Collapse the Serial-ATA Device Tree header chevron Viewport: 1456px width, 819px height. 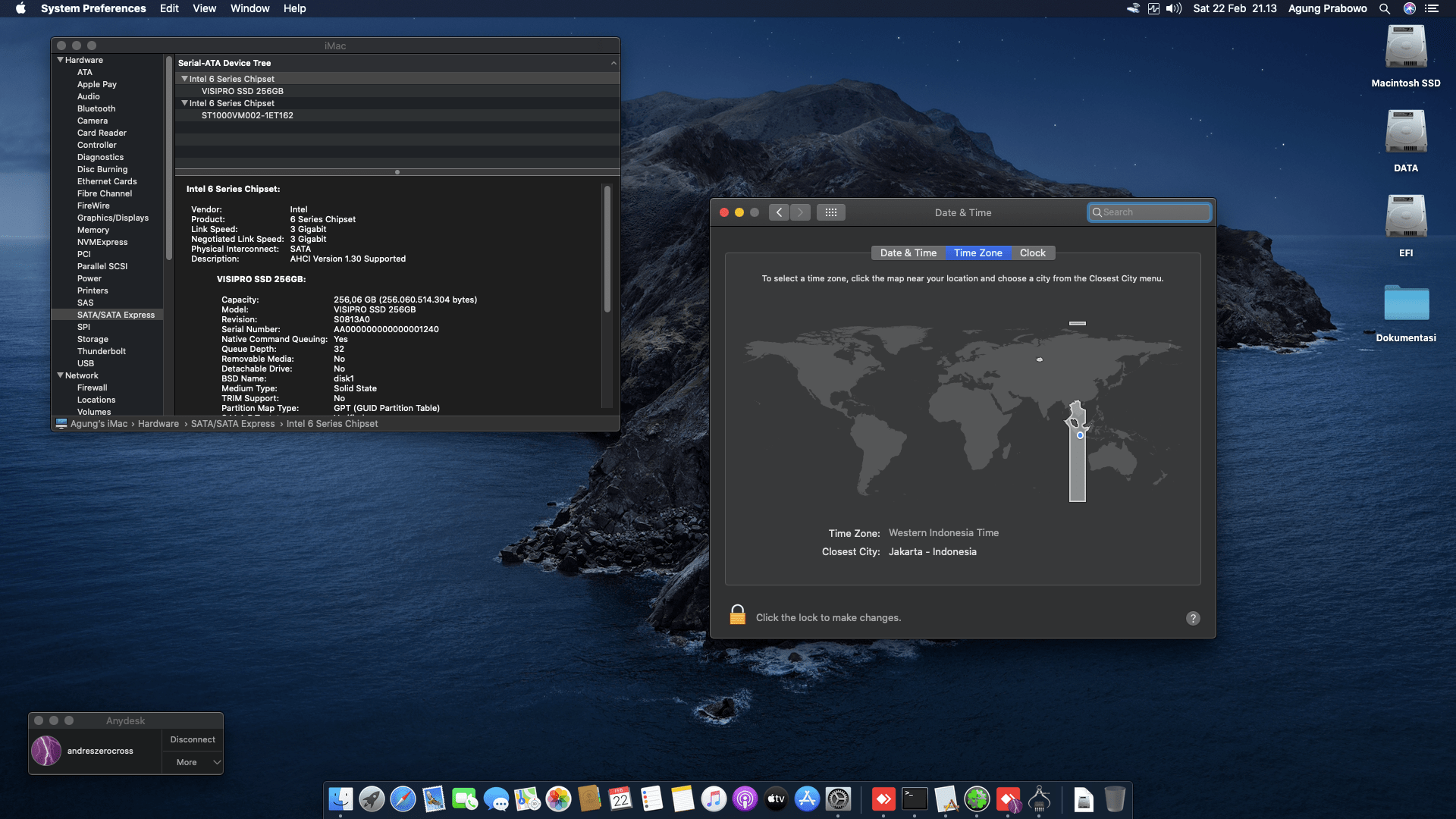coord(613,63)
